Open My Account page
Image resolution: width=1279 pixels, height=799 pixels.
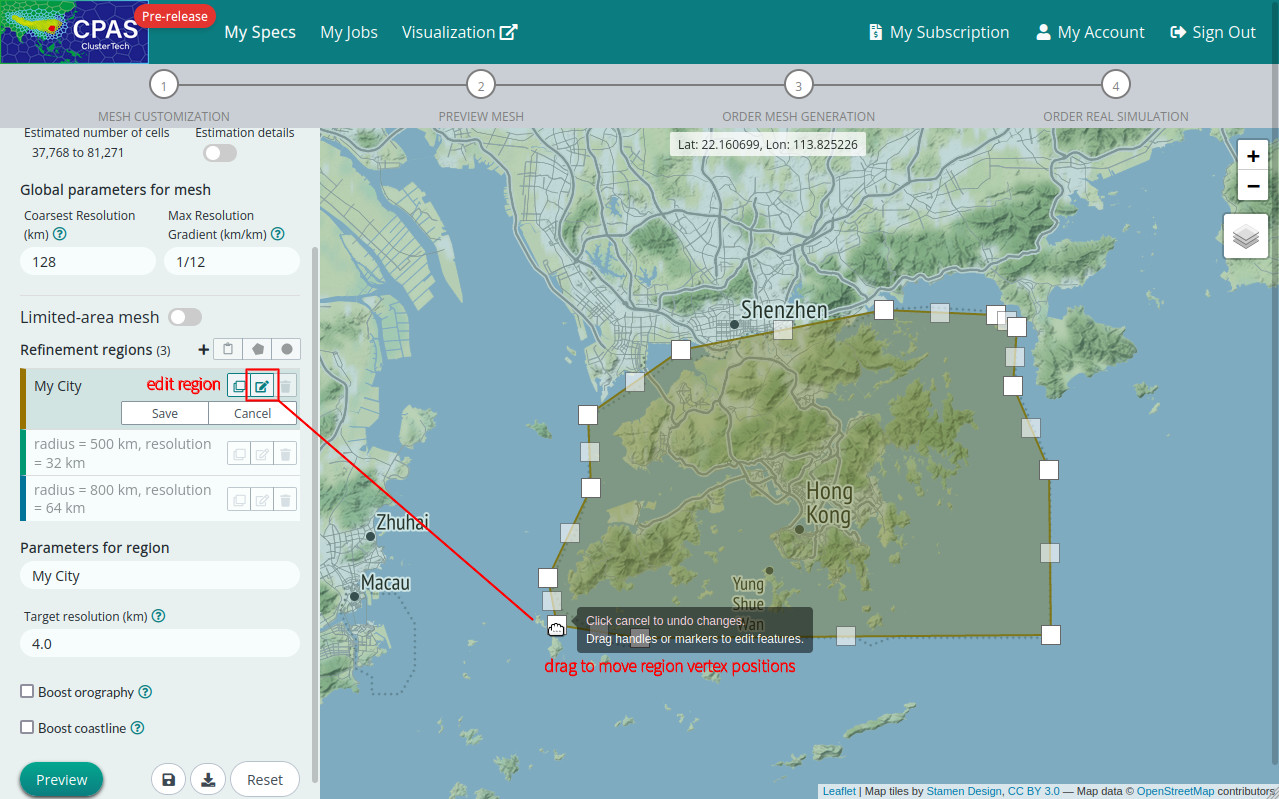point(1090,32)
